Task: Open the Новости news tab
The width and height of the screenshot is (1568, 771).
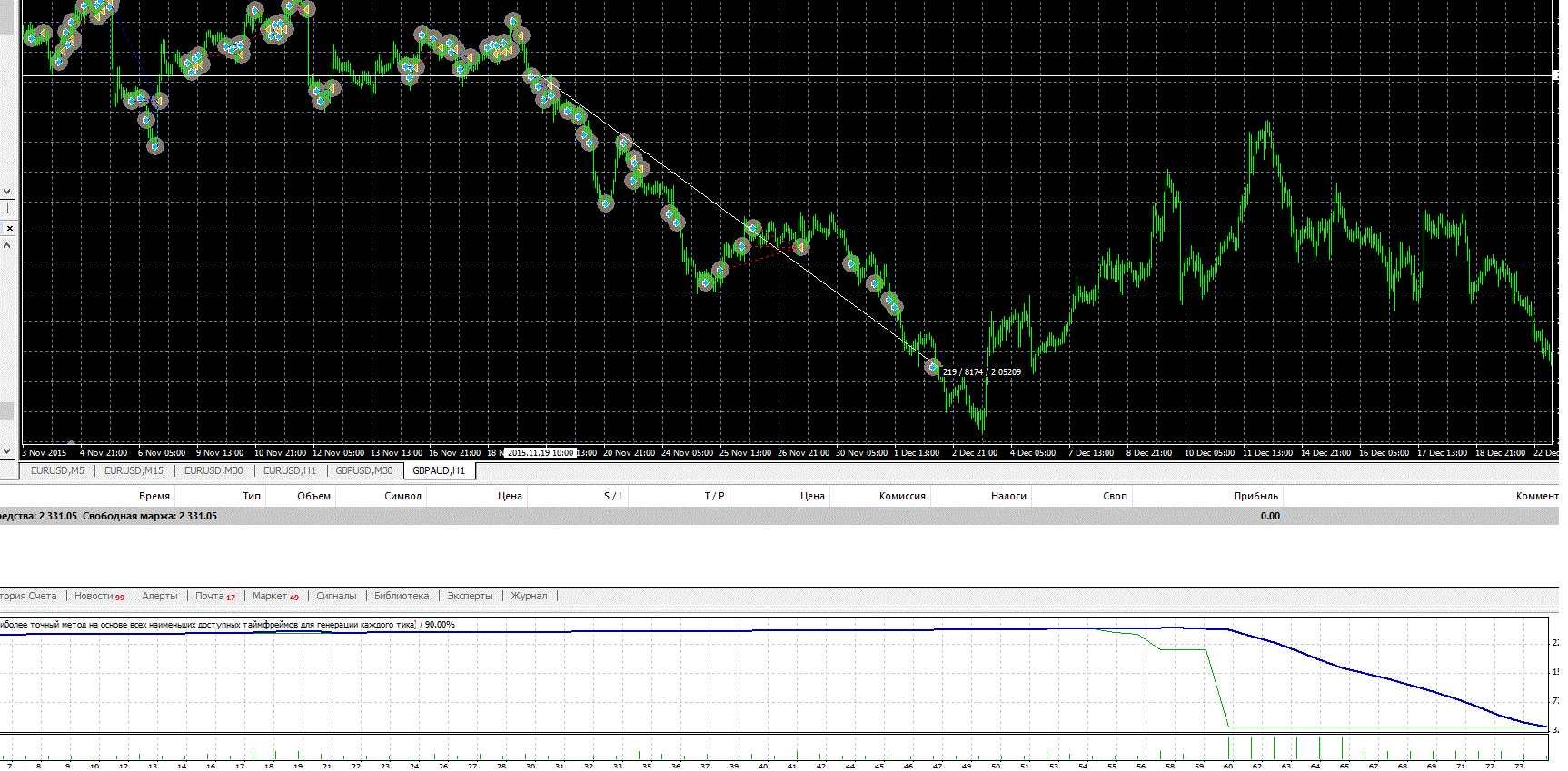Action: pyautogui.click(x=99, y=597)
